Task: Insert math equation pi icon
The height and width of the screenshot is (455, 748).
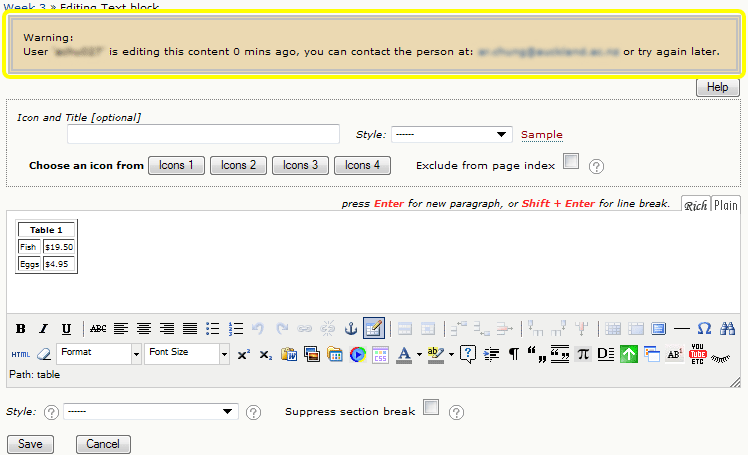Action: point(583,354)
